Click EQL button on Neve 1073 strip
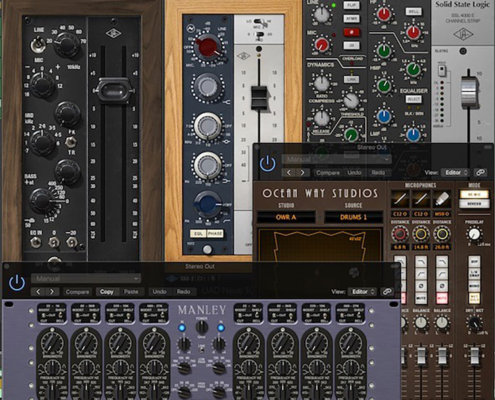The height and width of the screenshot is (400, 495). tap(198, 234)
